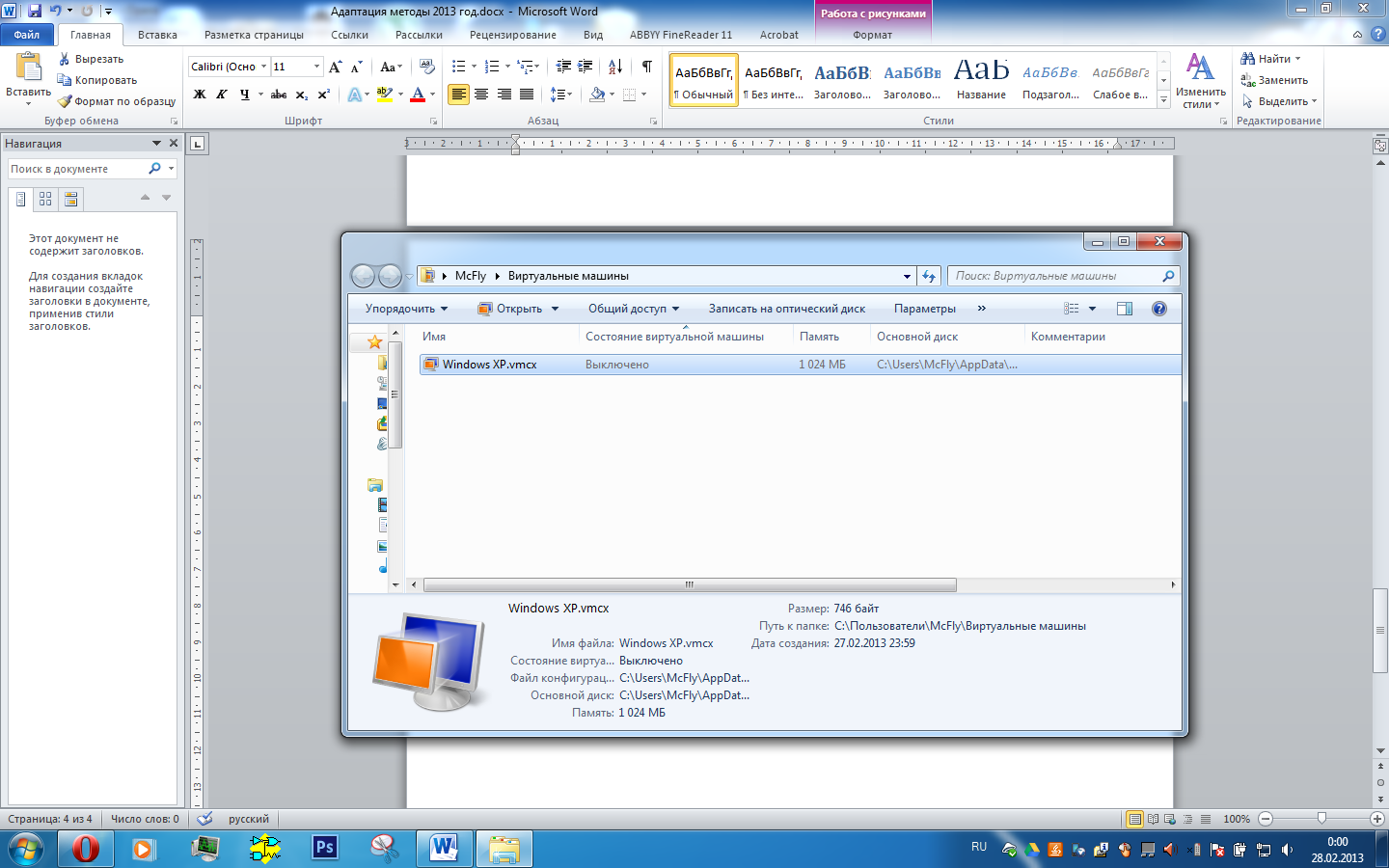Click the zoom slider handle
The image size is (1389, 868).
[x=1321, y=819]
